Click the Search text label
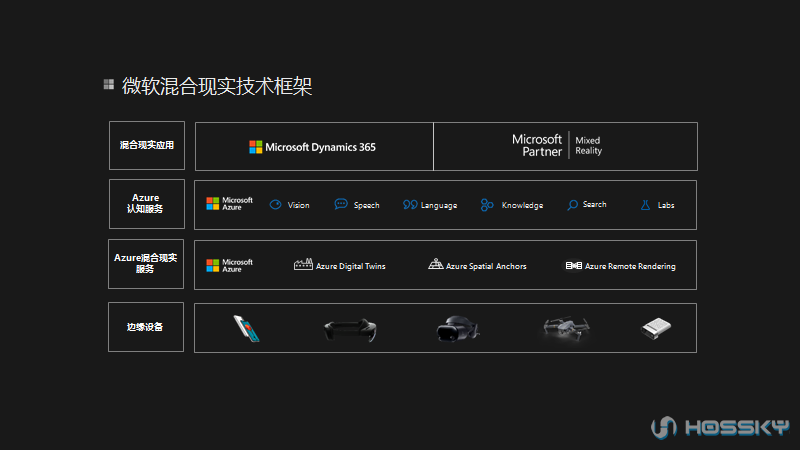This screenshot has height=450, width=800. tap(594, 204)
